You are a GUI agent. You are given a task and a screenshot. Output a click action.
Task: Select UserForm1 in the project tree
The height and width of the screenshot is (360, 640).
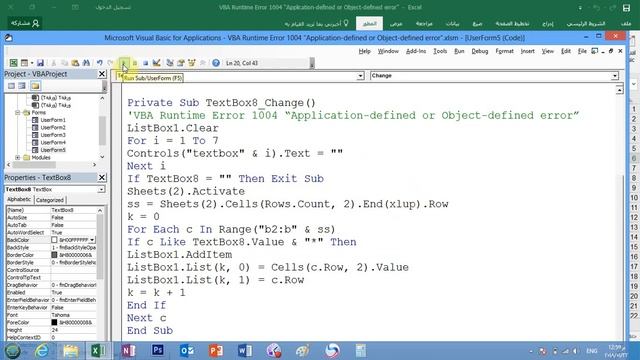[x=53, y=120]
